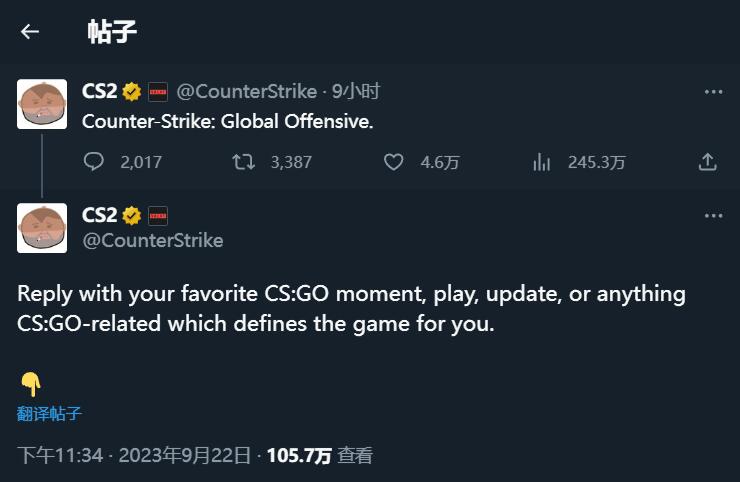The height and width of the screenshot is (482, 740).
Task: Click red affiliate badge beside first CS2 name
Action: click(x=158, y=92)
